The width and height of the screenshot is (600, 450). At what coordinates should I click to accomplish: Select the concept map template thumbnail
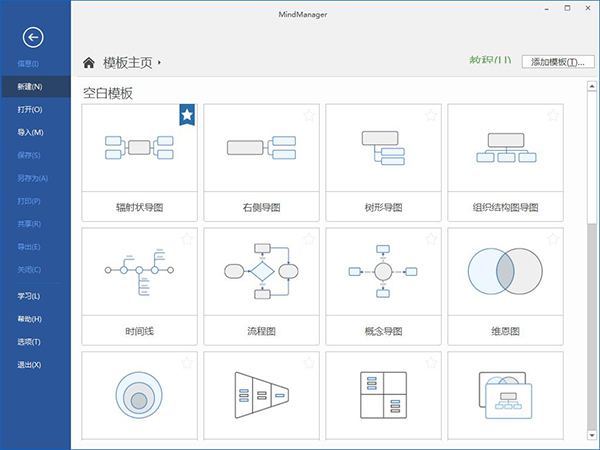pos(383,271)
